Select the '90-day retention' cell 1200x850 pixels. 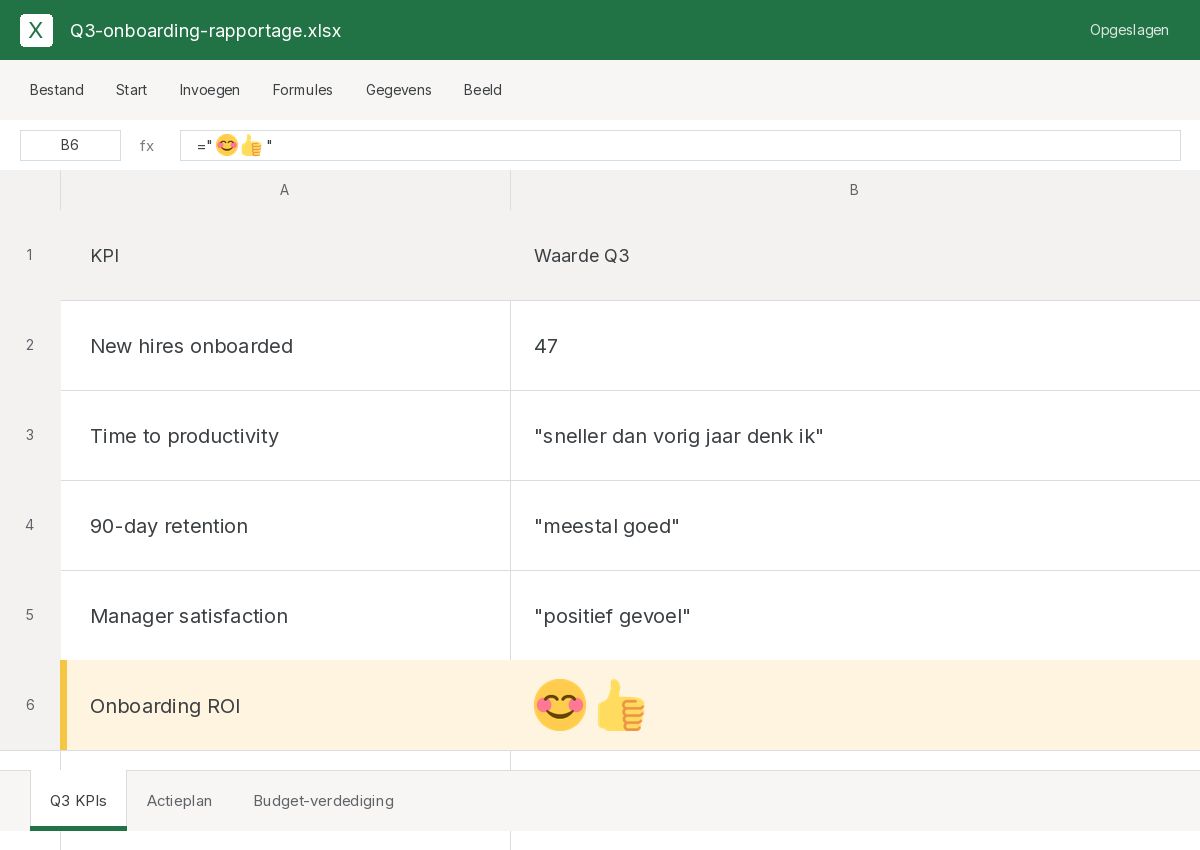285,525
